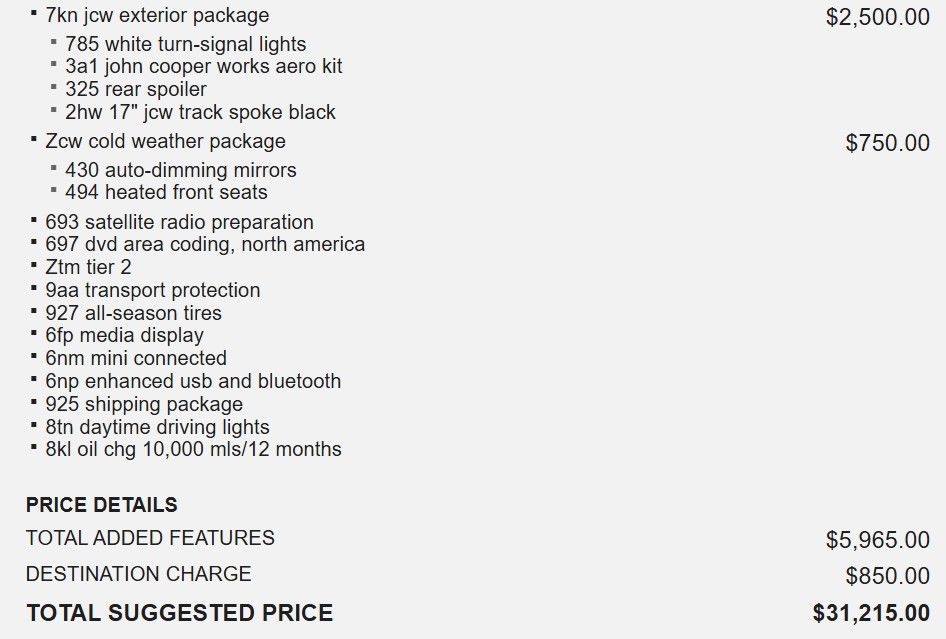Click Zcw cold weather package heading
This screenshot has width=946, height=639.
coord(165,141)
